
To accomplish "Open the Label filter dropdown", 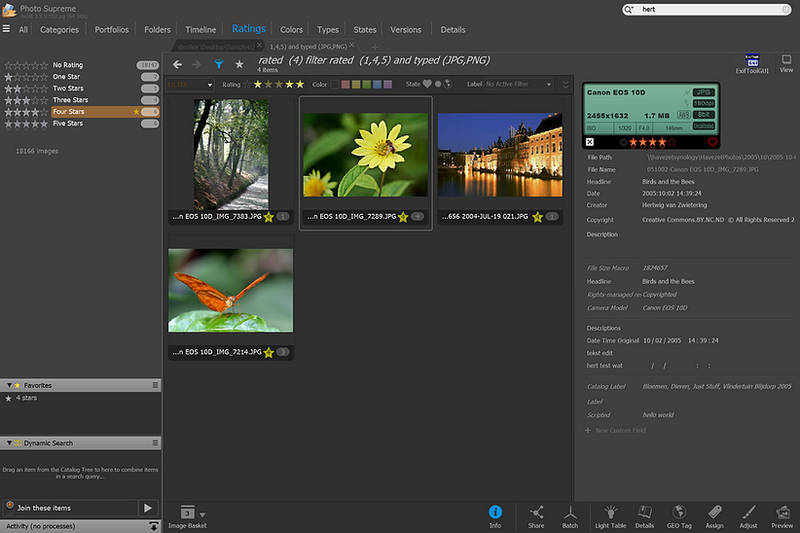I will click(522, 85).
